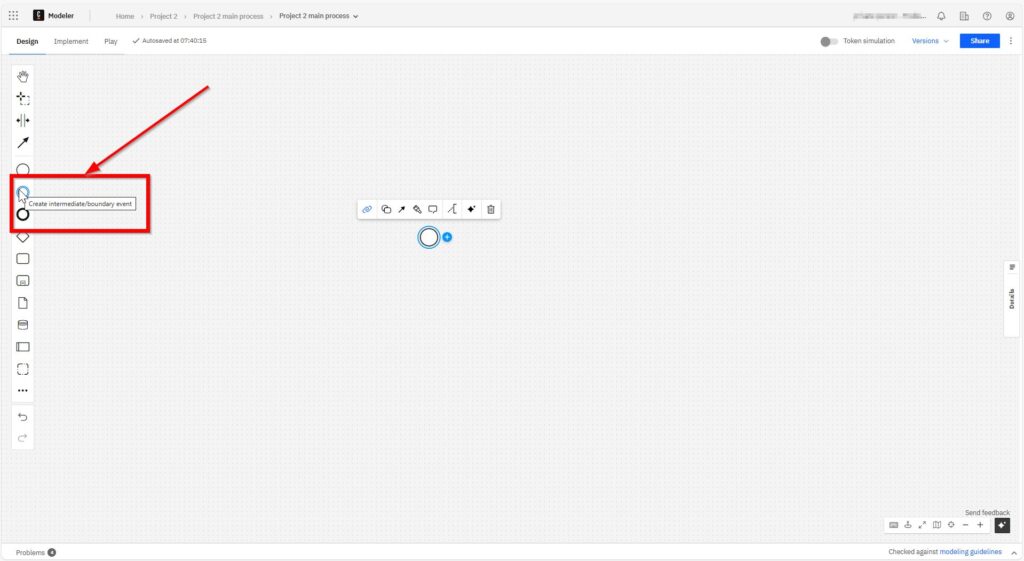Switch to the Implement tab
This screenshot has height=561, width=1024.
[x=71, y=41]
